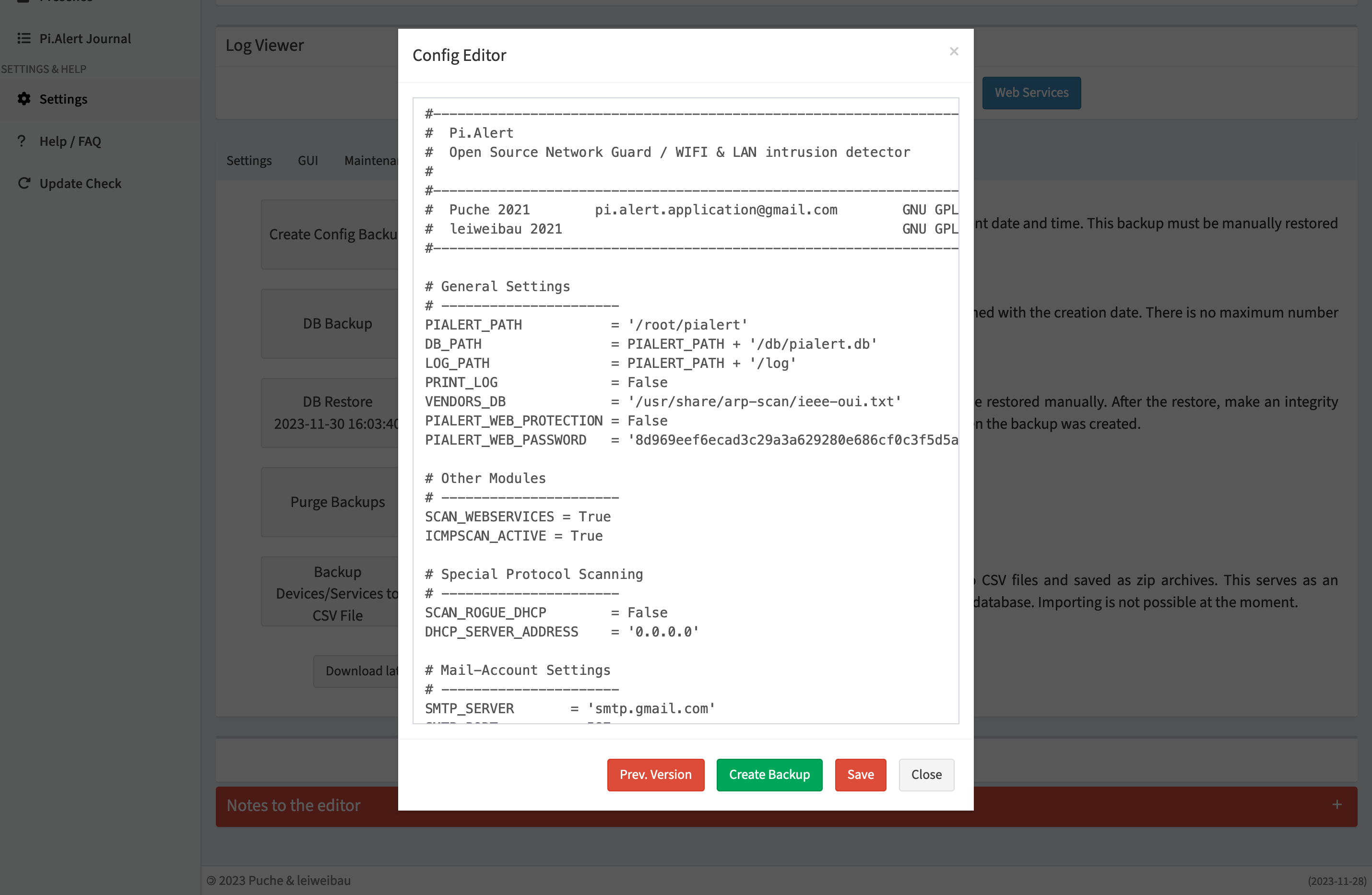
Task: Click the Purge Backups button
Action: pos(337,502)
